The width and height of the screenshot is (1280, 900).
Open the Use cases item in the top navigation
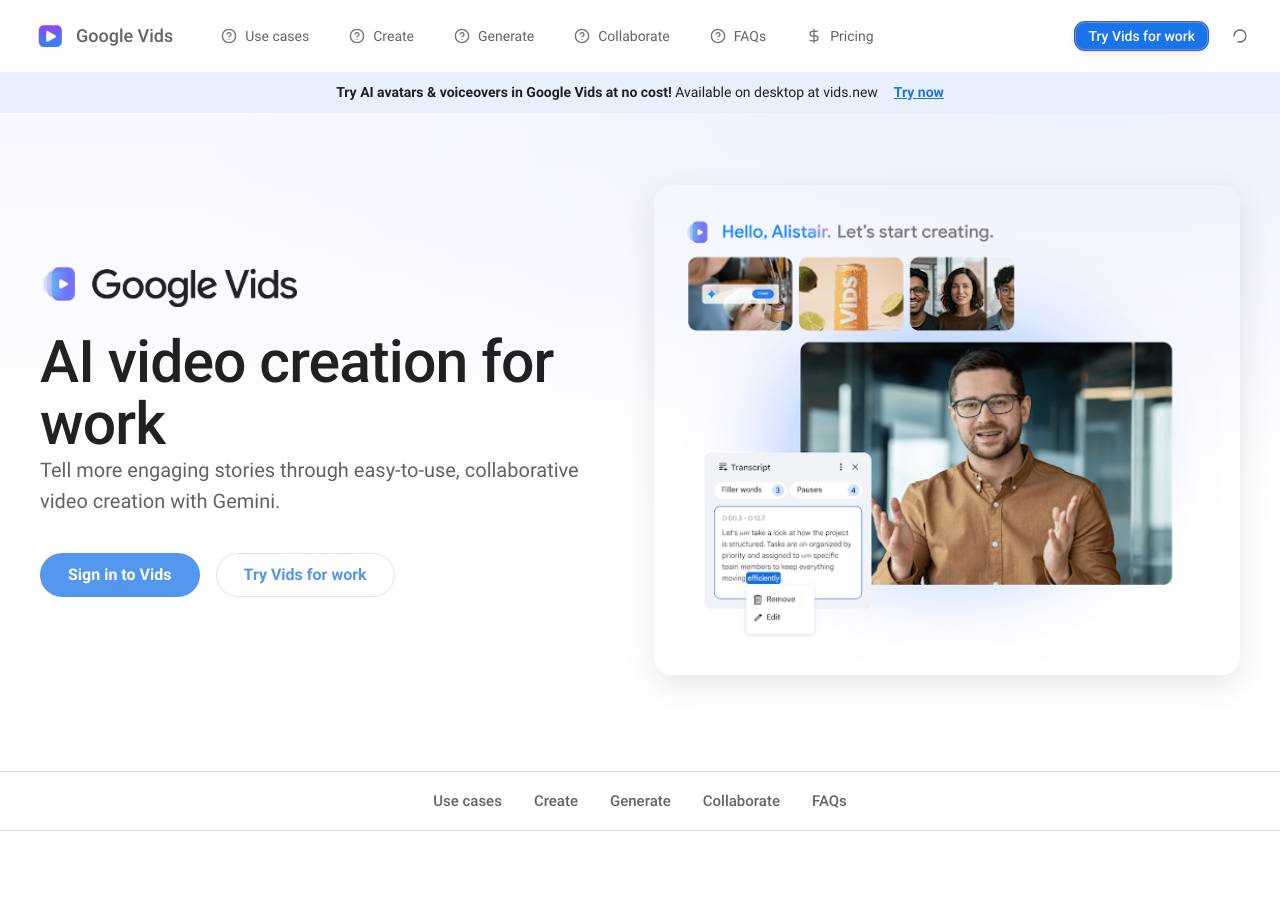click(x=265, y=36)
